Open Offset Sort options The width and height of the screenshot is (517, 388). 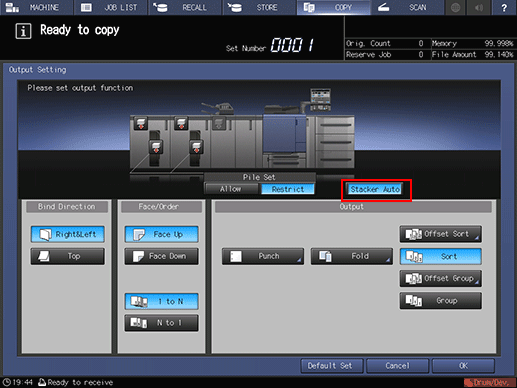441,234
